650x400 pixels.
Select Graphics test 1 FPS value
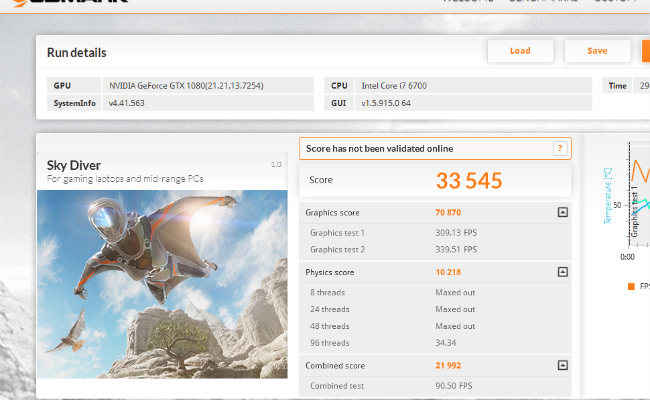tap(456, 233)
